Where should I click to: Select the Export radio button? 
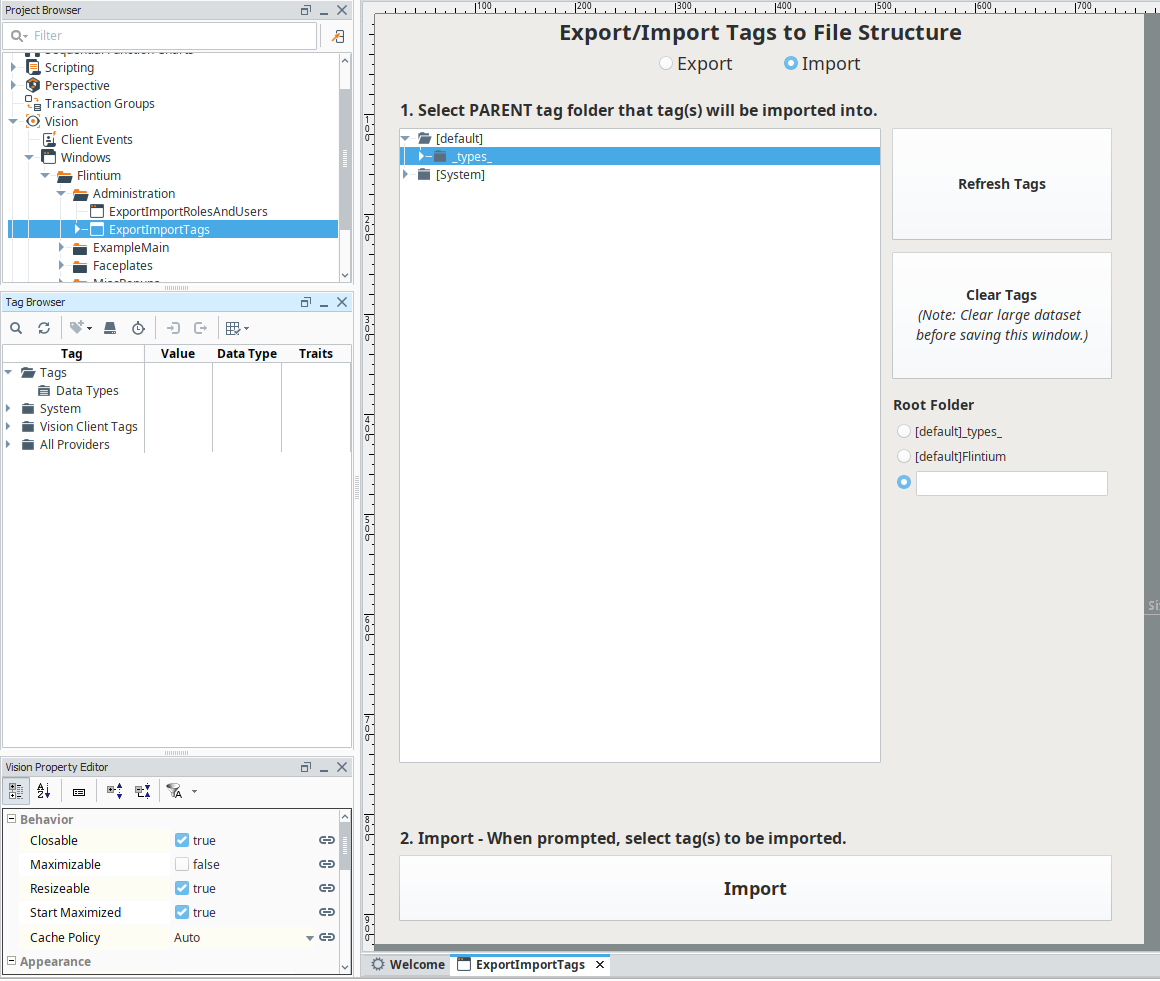pos(666,64)
